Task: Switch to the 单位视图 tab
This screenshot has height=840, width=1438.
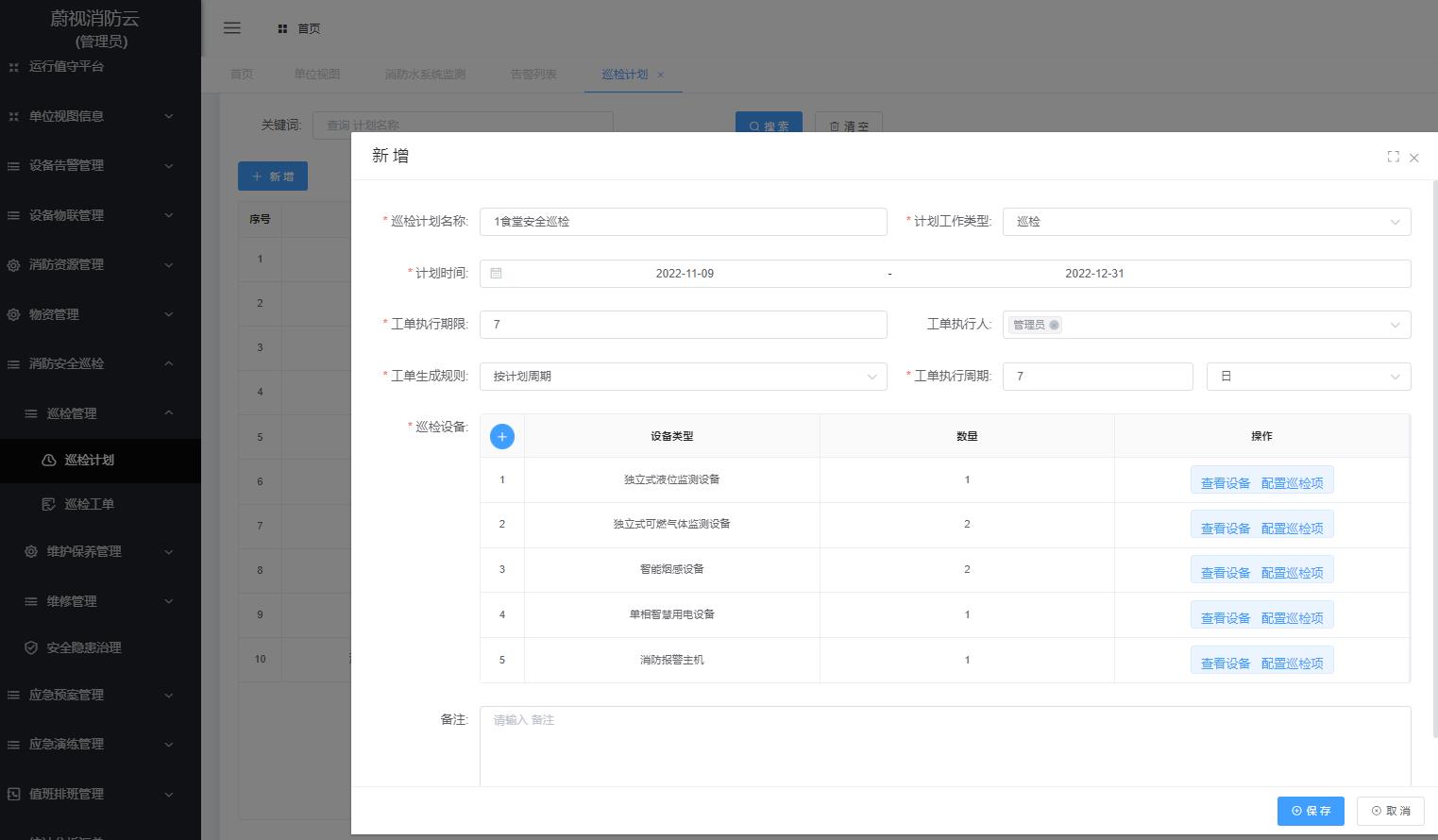Action: click(x=316, y=75)
